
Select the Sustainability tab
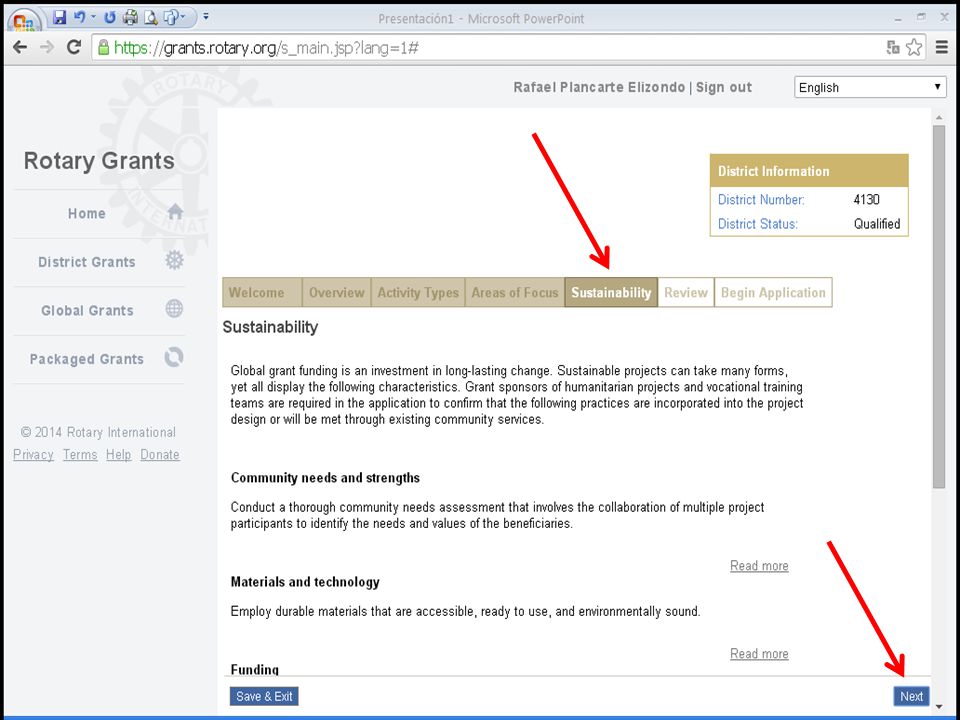(611, 292)
